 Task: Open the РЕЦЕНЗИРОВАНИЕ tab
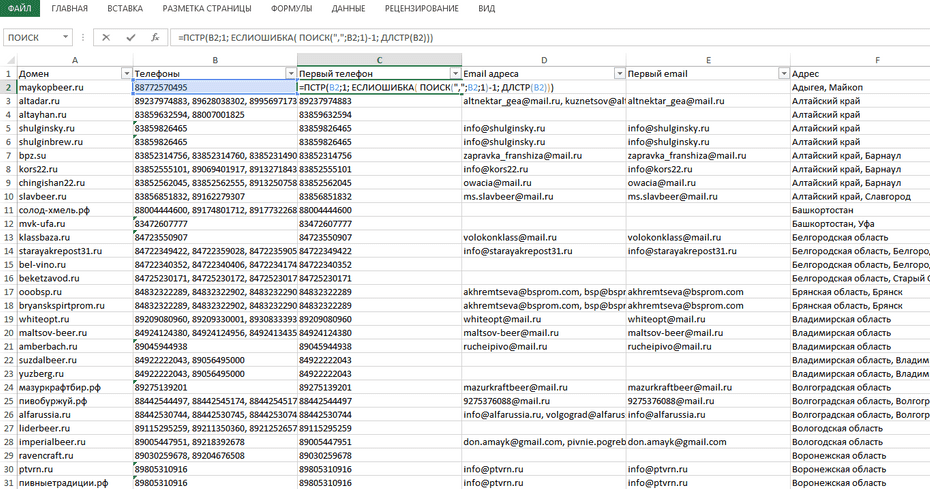point(422,8)
